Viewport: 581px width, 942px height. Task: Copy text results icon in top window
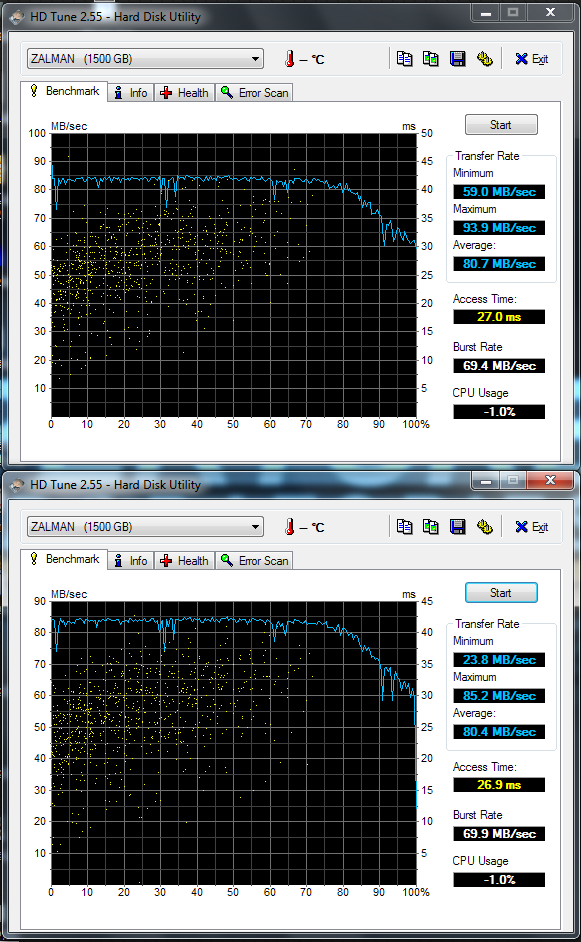pos(404,59)
